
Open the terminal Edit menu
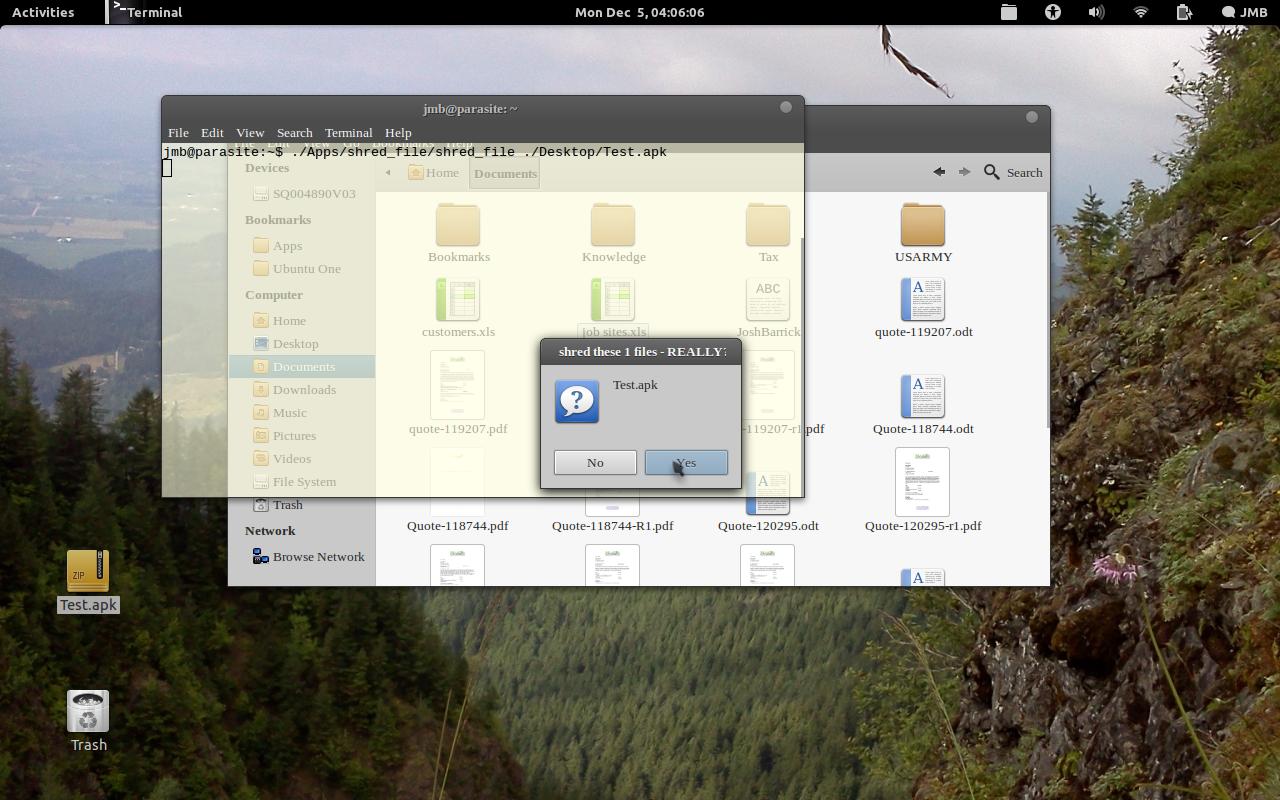click(212, 132)
